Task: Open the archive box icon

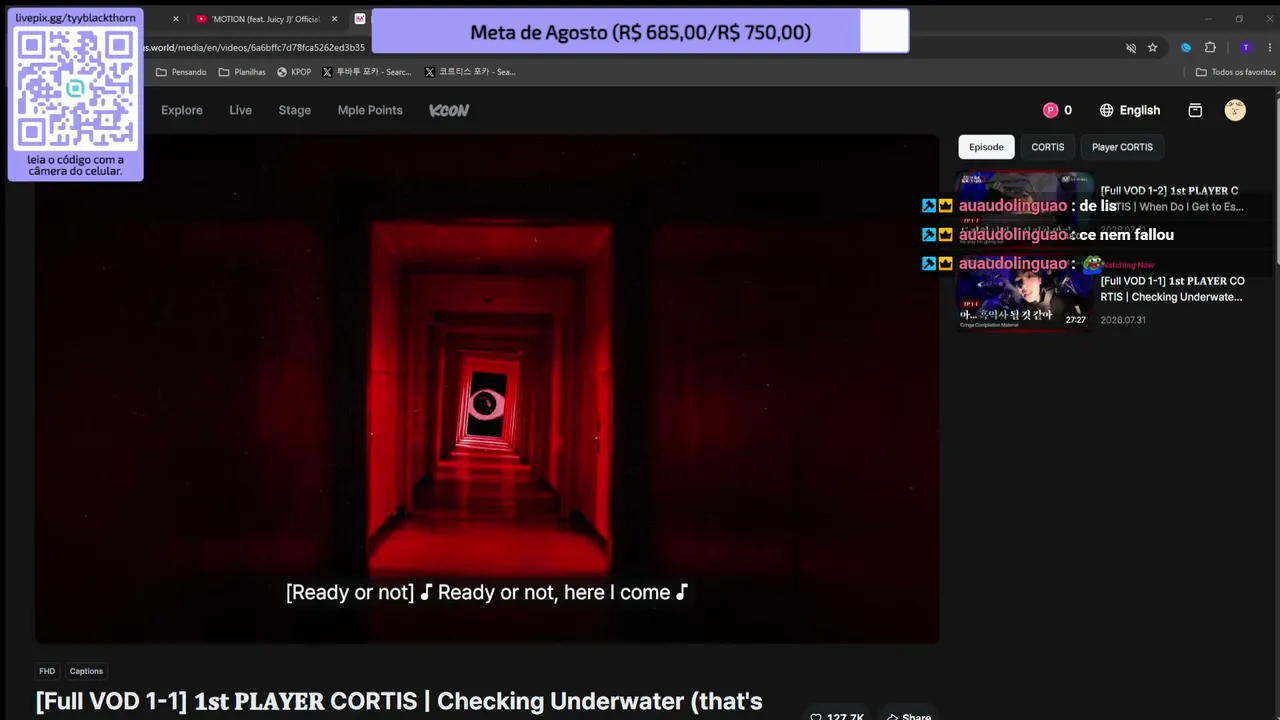Action: pyautogui.click(x=1195, y=110)
